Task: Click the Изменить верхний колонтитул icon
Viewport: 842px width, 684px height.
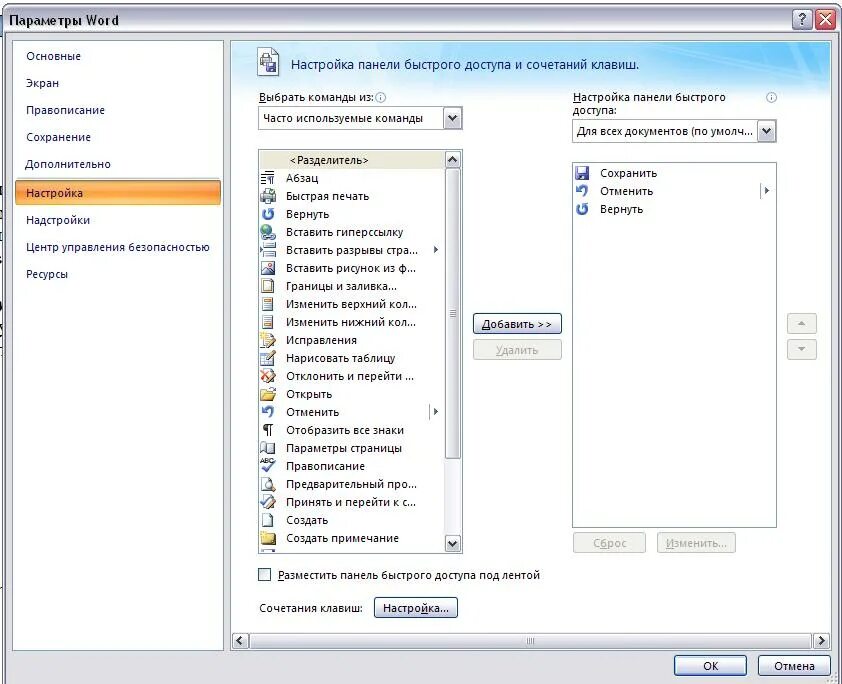Action: (x=267, y=304)
